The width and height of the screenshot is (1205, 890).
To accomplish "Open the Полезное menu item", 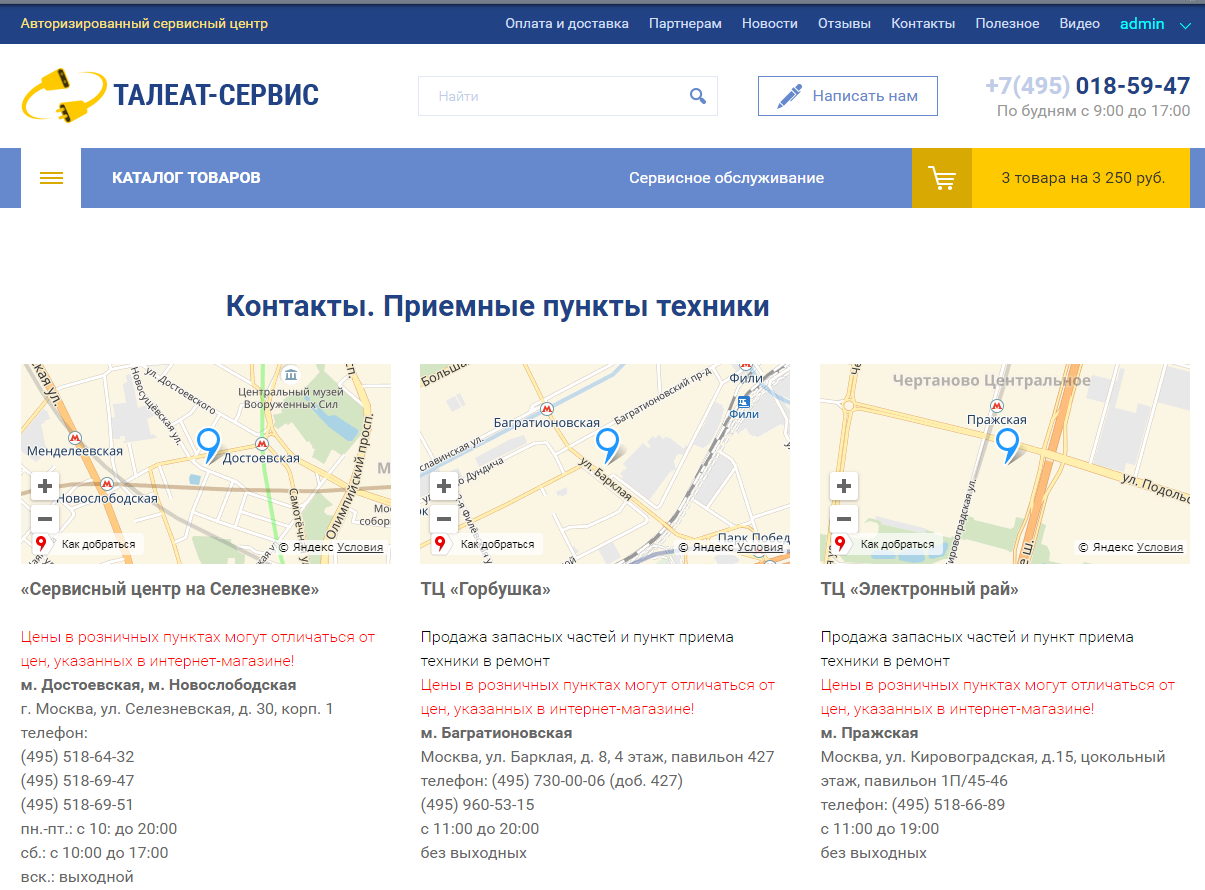I will point(1007,24).
